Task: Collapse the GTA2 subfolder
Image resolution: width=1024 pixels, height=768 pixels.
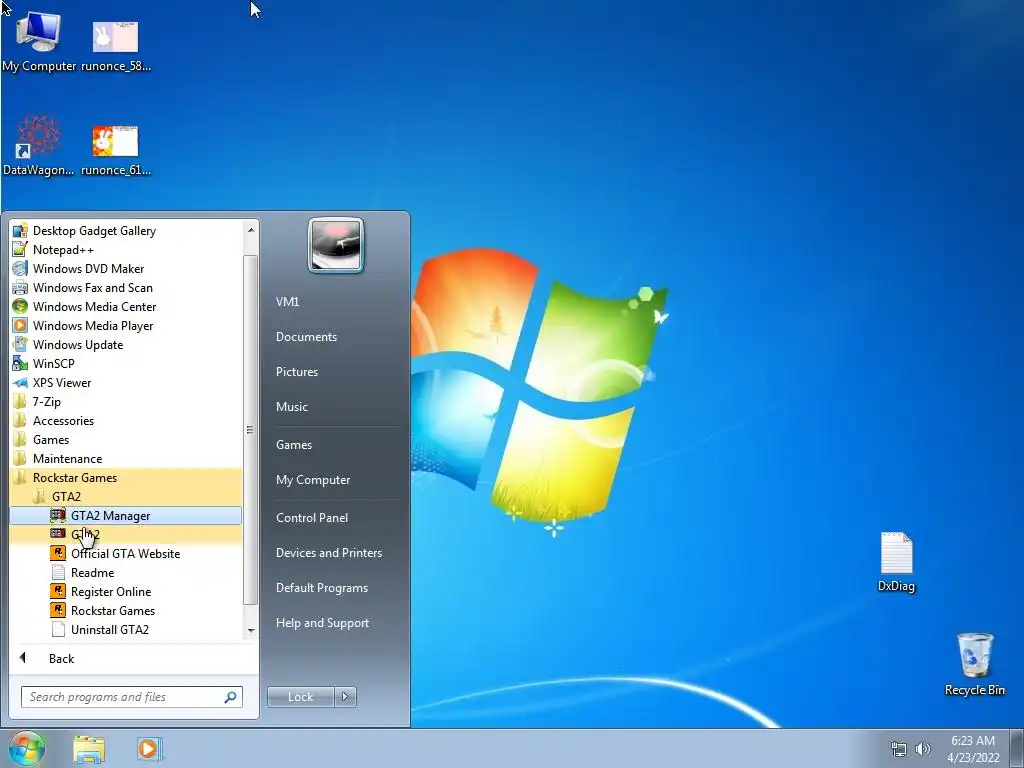Action: (125, 496)
